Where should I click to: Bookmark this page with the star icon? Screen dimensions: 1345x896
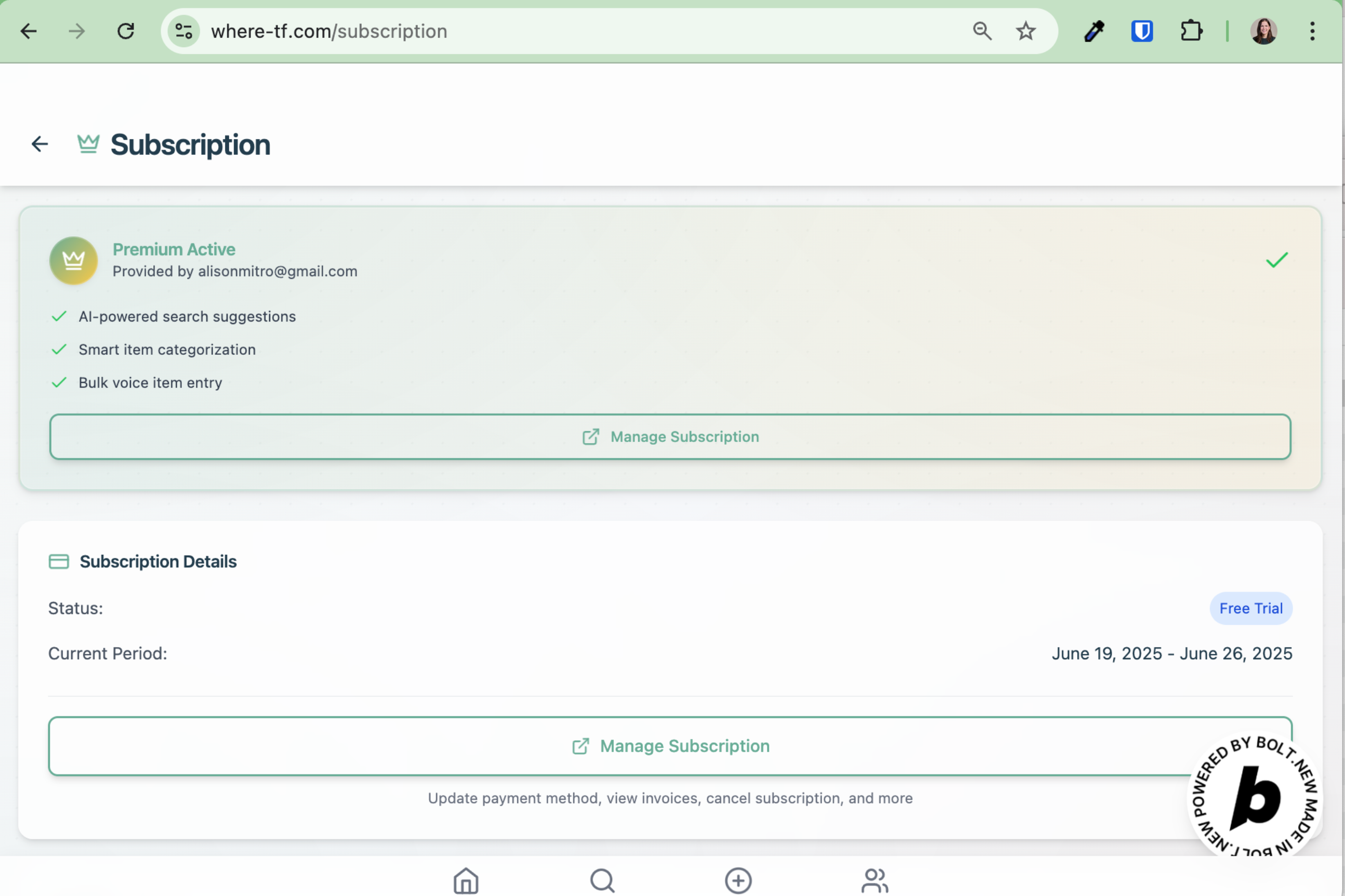(x=1025, y=31)
